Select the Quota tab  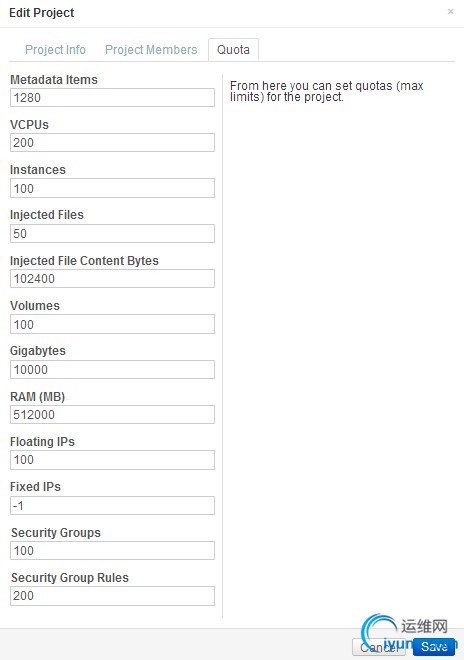(x=233, y=50)
